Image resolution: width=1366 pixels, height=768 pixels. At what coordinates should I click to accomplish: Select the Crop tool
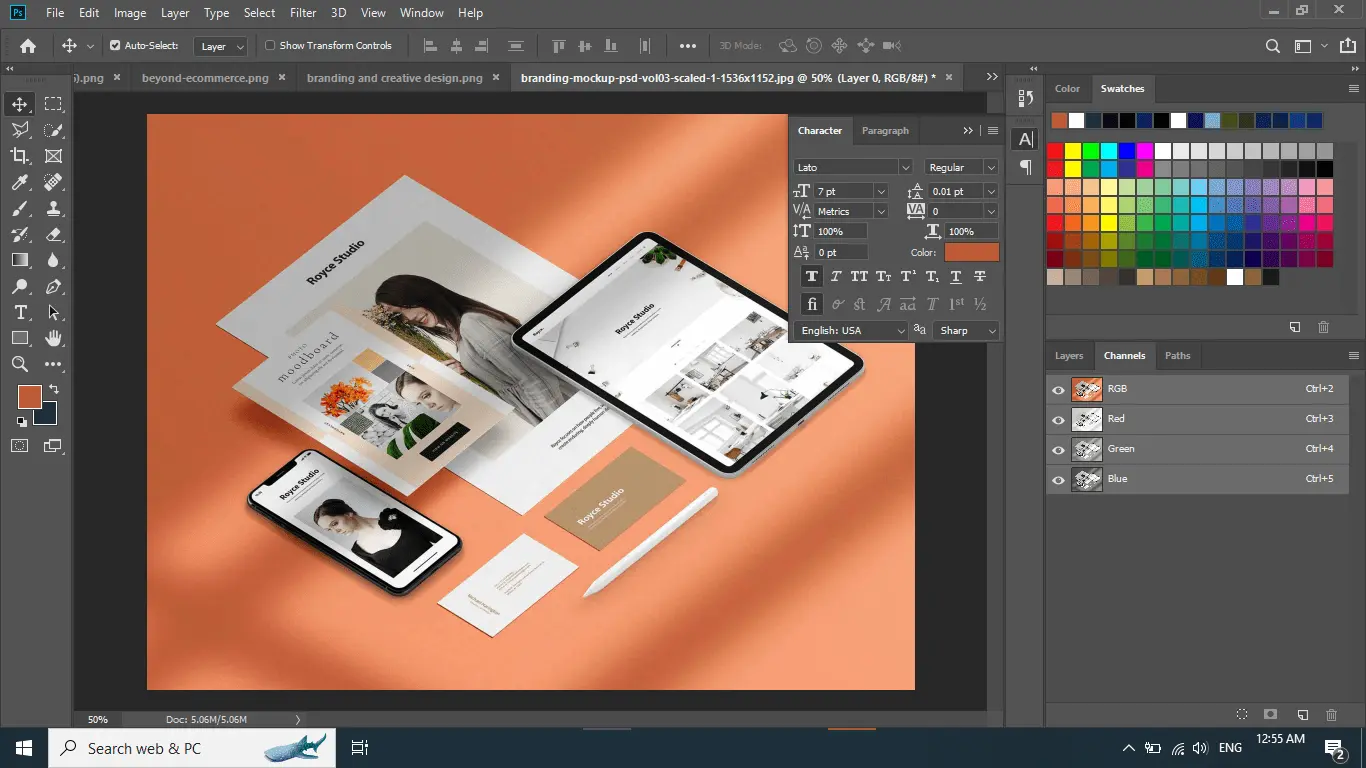pyautogui.click(x=20, y=155)
